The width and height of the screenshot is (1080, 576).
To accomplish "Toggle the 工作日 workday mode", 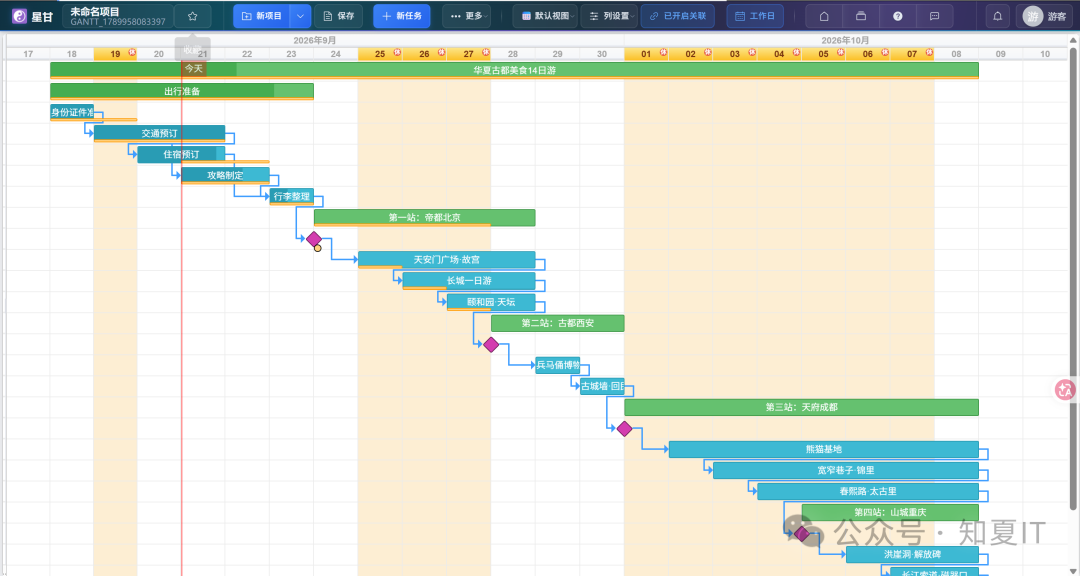I will coord(755,16).
